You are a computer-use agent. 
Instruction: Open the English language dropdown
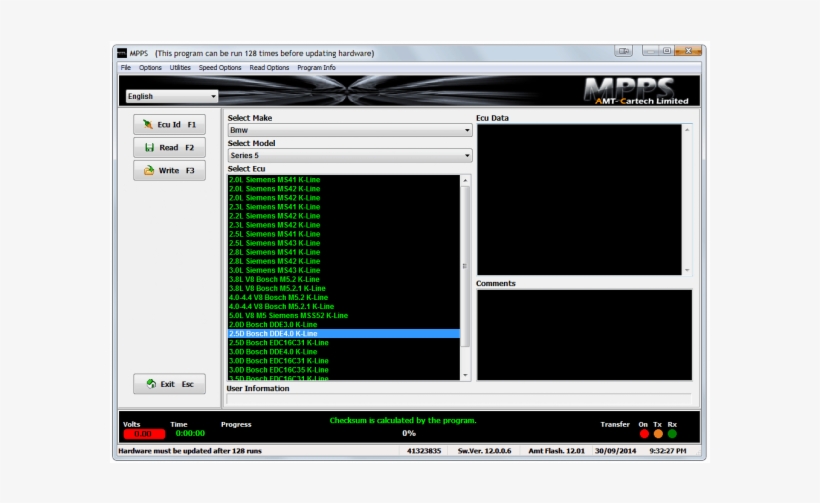click(171, 97)
